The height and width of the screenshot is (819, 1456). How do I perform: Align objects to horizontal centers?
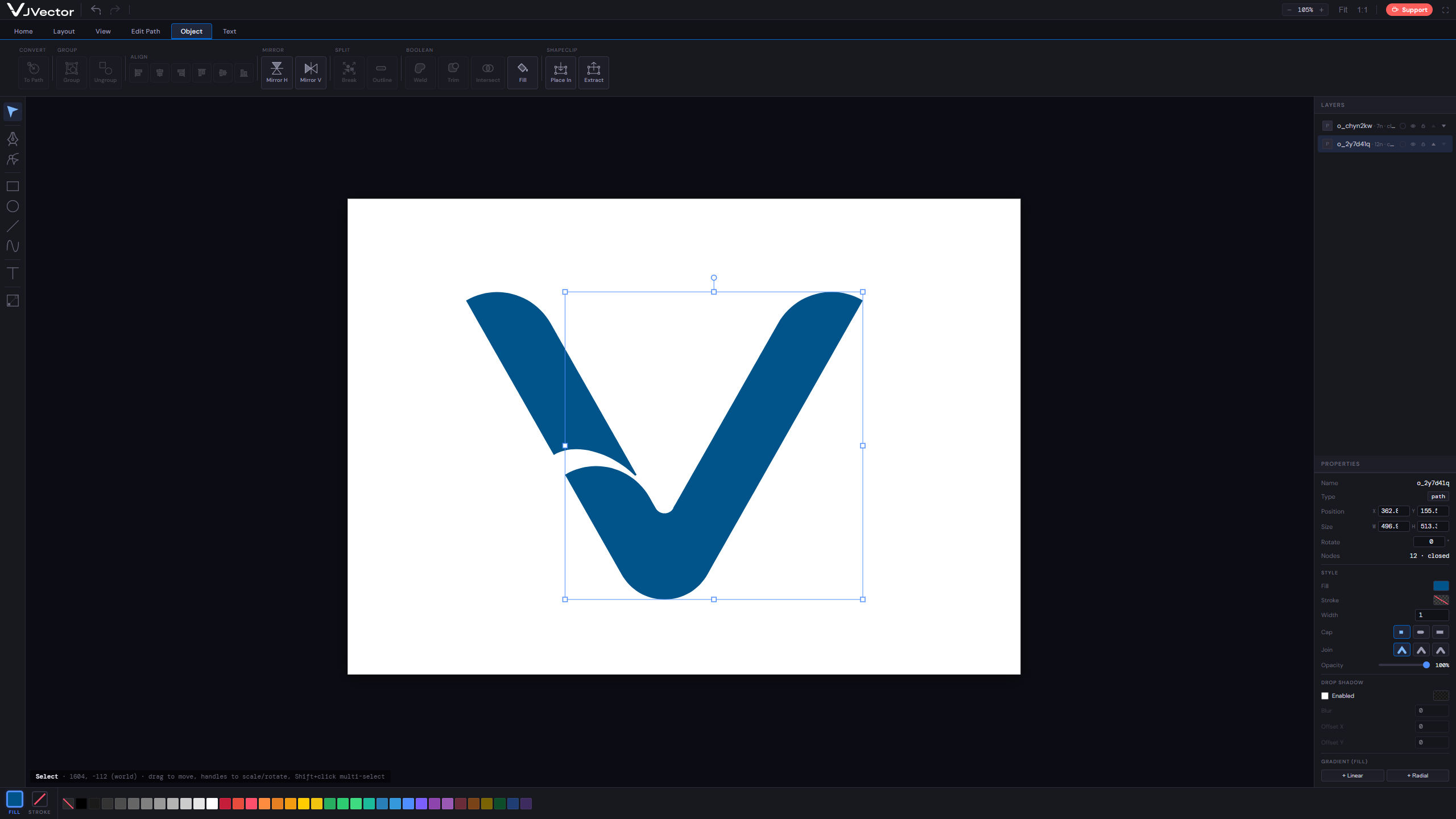(160, 73)
